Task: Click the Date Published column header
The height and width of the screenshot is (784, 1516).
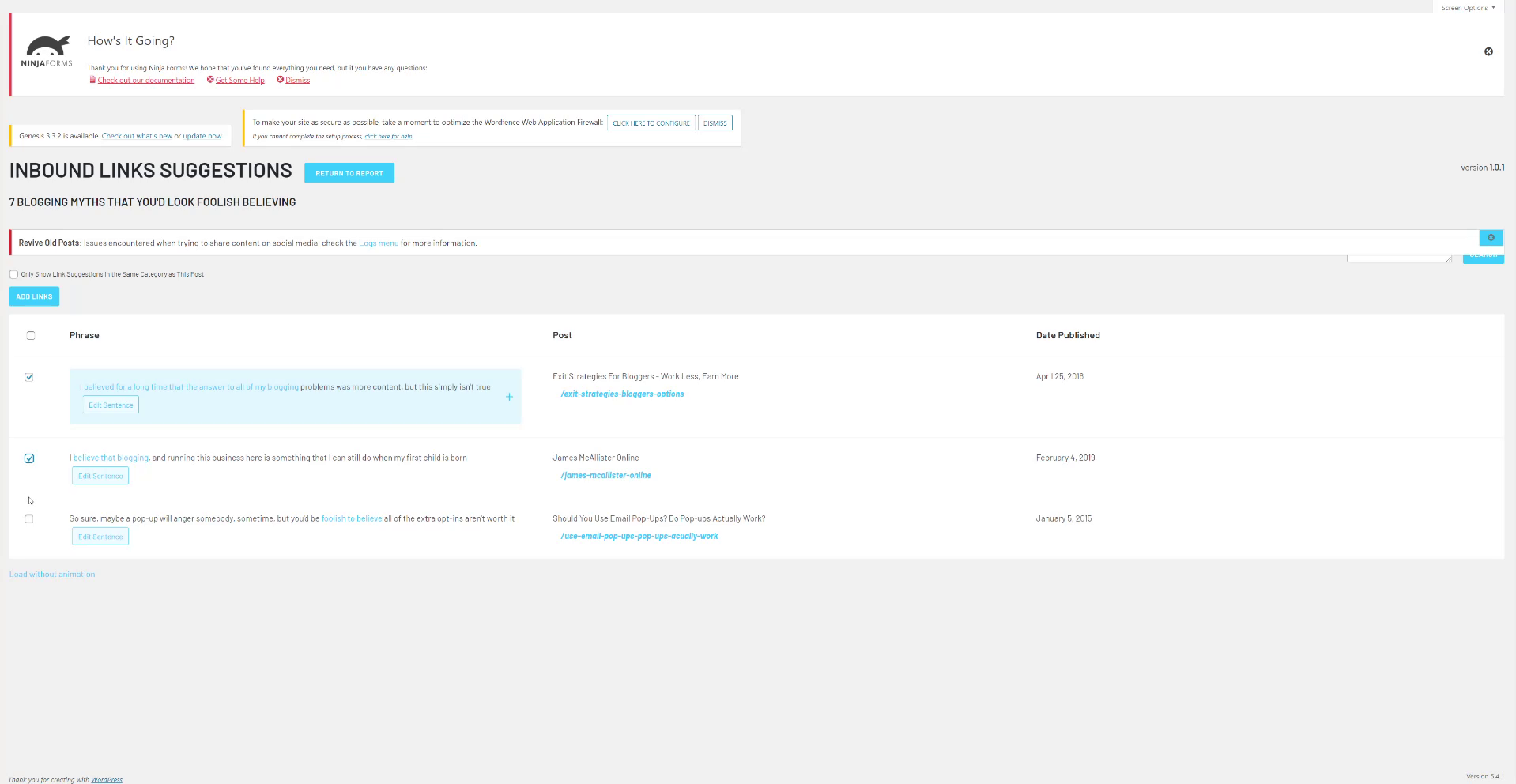Action: [x=1068, y=335]
